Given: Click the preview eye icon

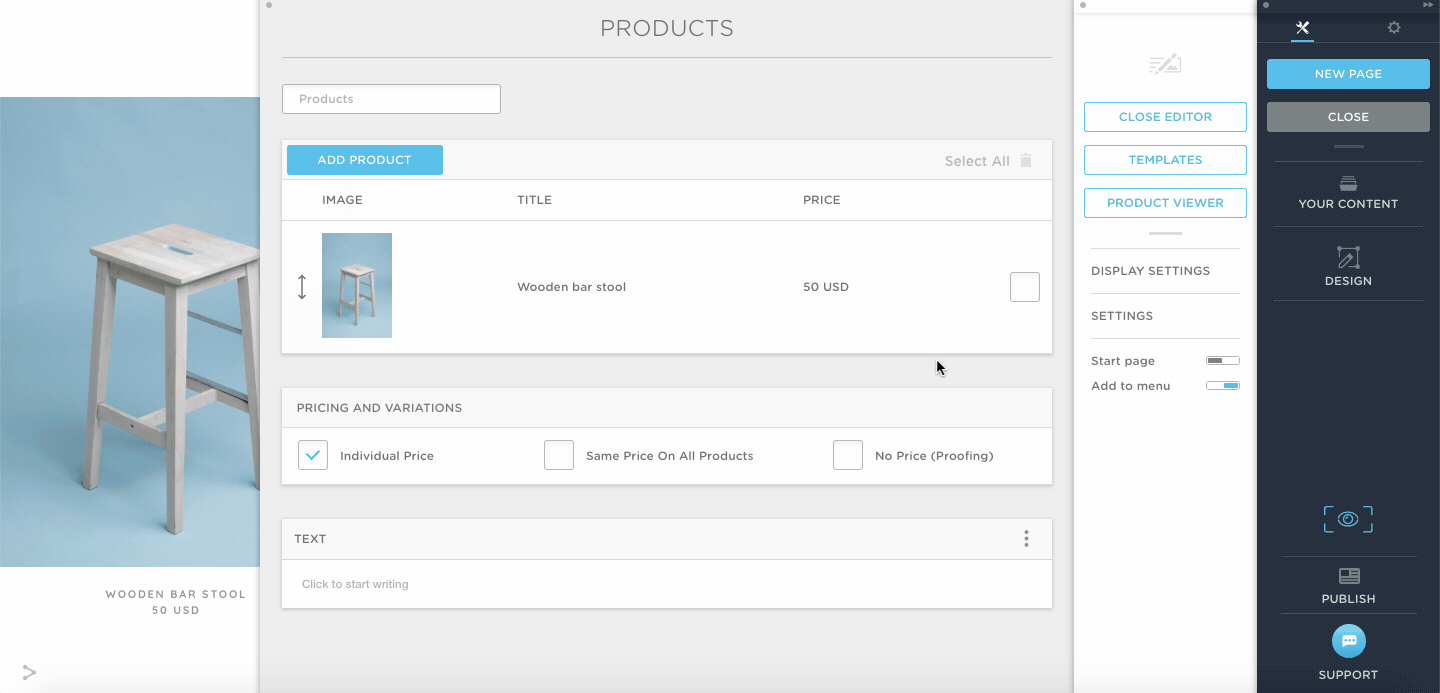Looking at the screenshot, I should tap(1348, 519).
